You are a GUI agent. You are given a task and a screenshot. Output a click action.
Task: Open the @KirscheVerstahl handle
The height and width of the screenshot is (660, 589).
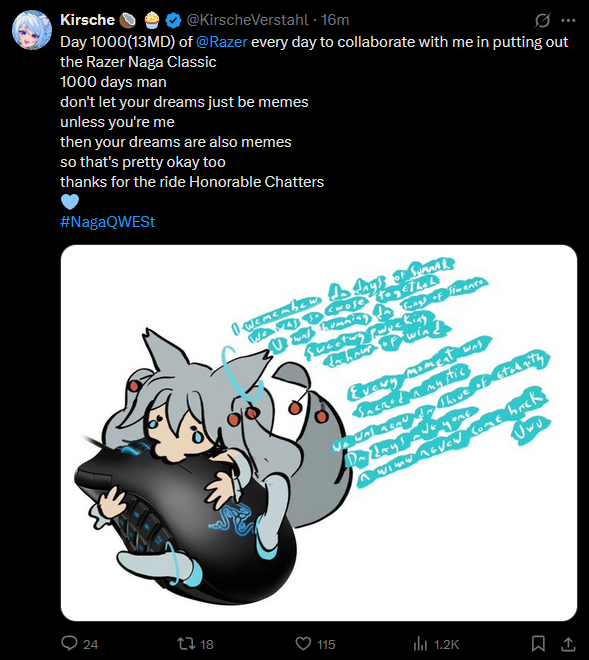tap(248, 20)
